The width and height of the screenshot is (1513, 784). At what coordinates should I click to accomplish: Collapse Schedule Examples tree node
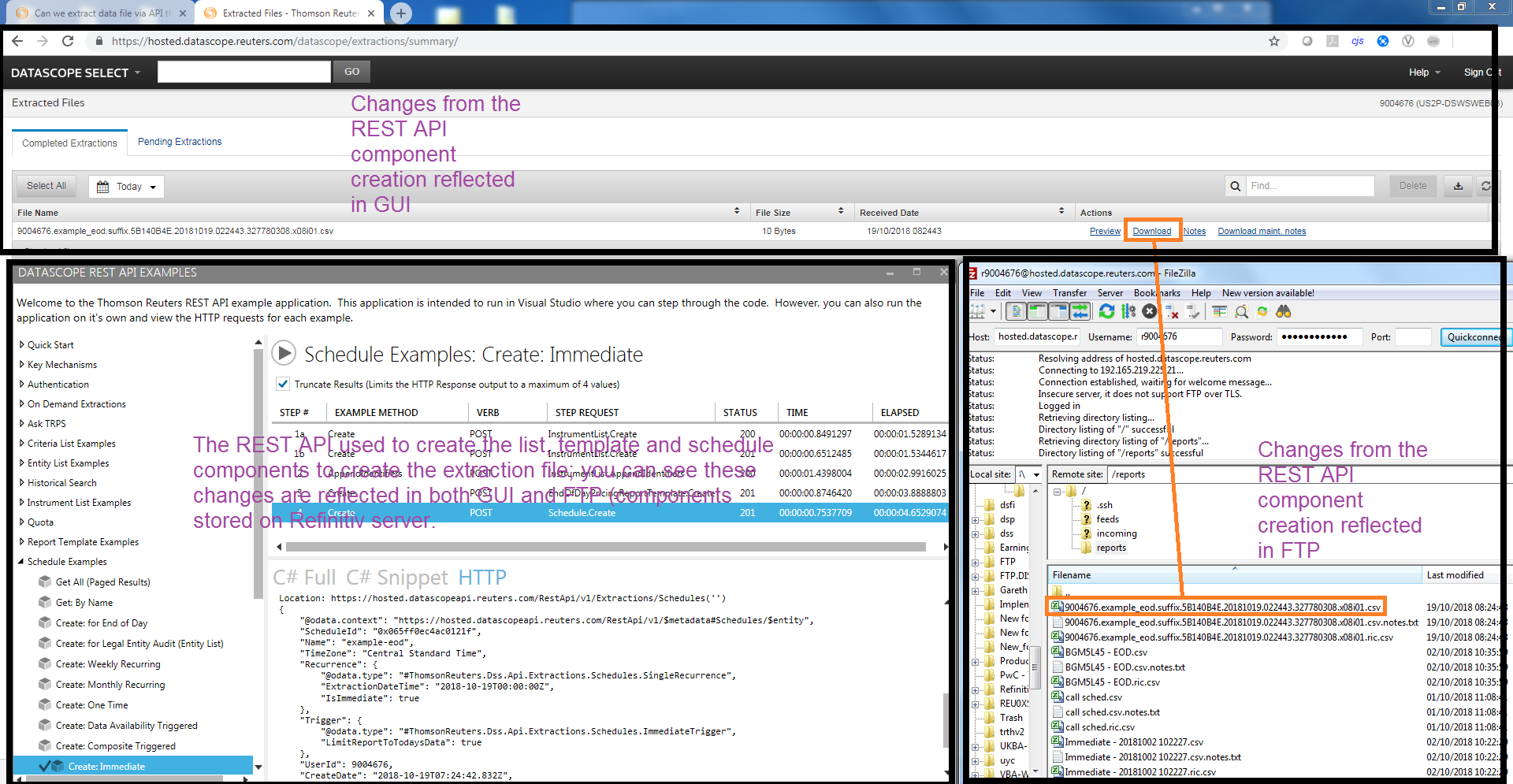point(21,562)
